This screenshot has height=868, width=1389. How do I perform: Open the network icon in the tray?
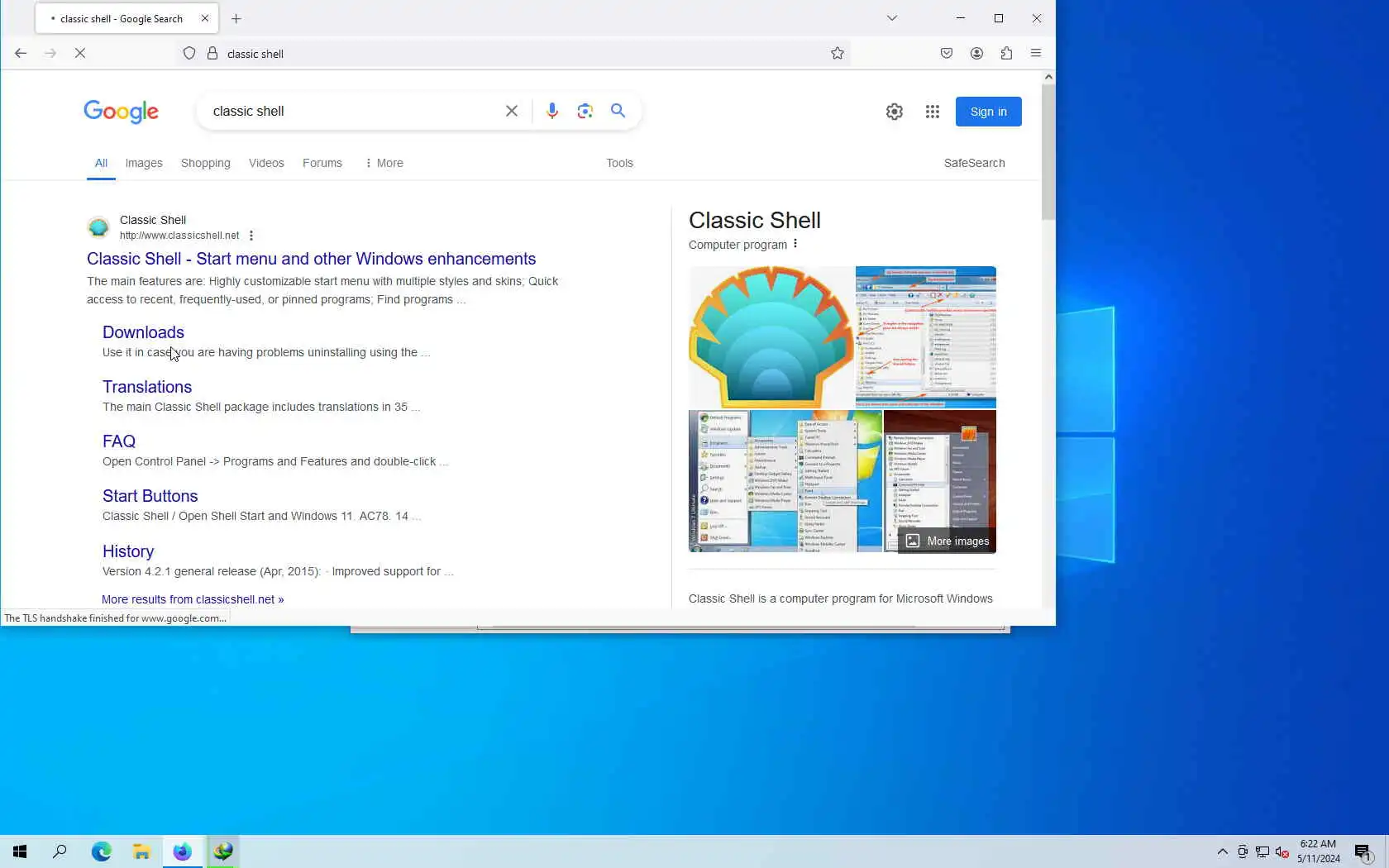[1263, 851]
